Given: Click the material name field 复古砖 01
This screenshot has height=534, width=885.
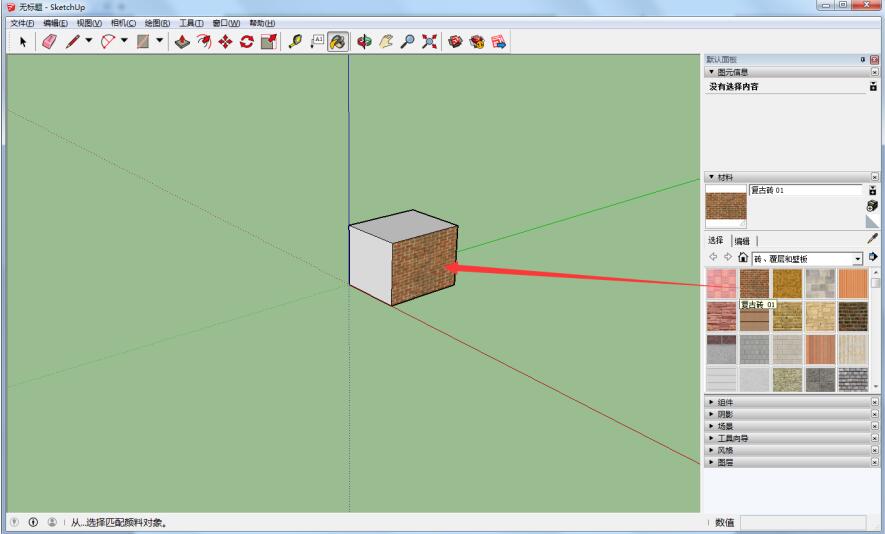Looking at the screenshot, I should 805,190.
